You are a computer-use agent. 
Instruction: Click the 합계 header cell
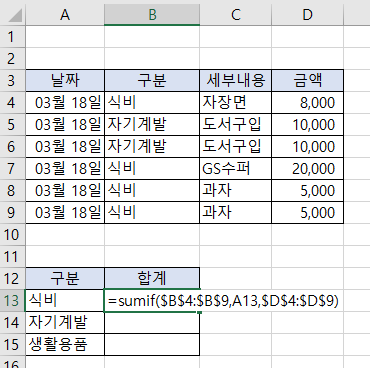pyautogui.click(x=152, y=279)
